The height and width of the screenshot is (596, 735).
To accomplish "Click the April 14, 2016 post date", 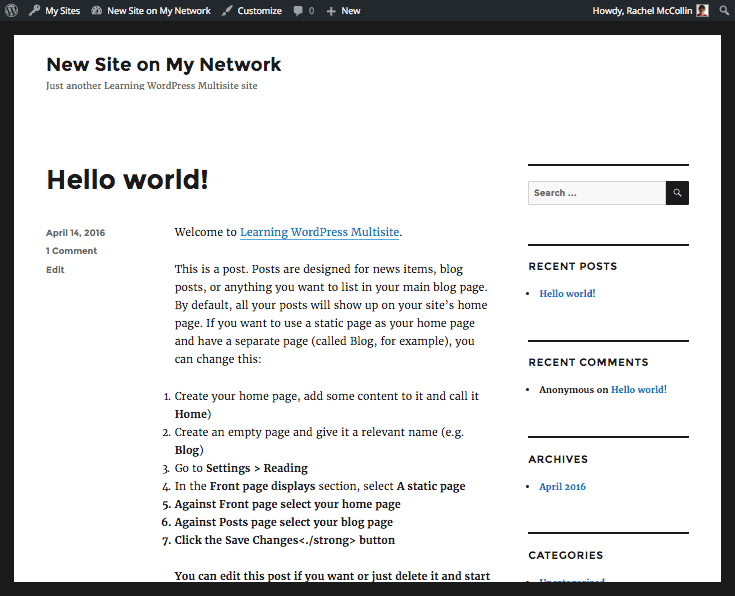I will click(x=75, y=233).
